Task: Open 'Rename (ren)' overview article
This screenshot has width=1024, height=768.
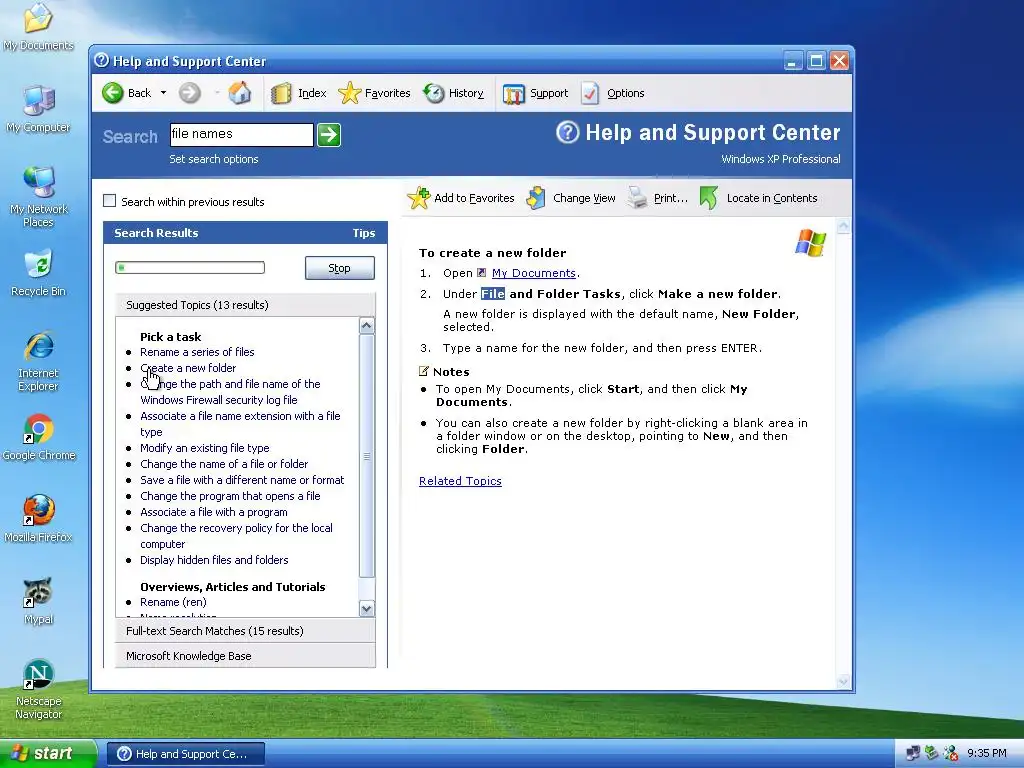Action: pyautogui.click(x=173, y=602)
